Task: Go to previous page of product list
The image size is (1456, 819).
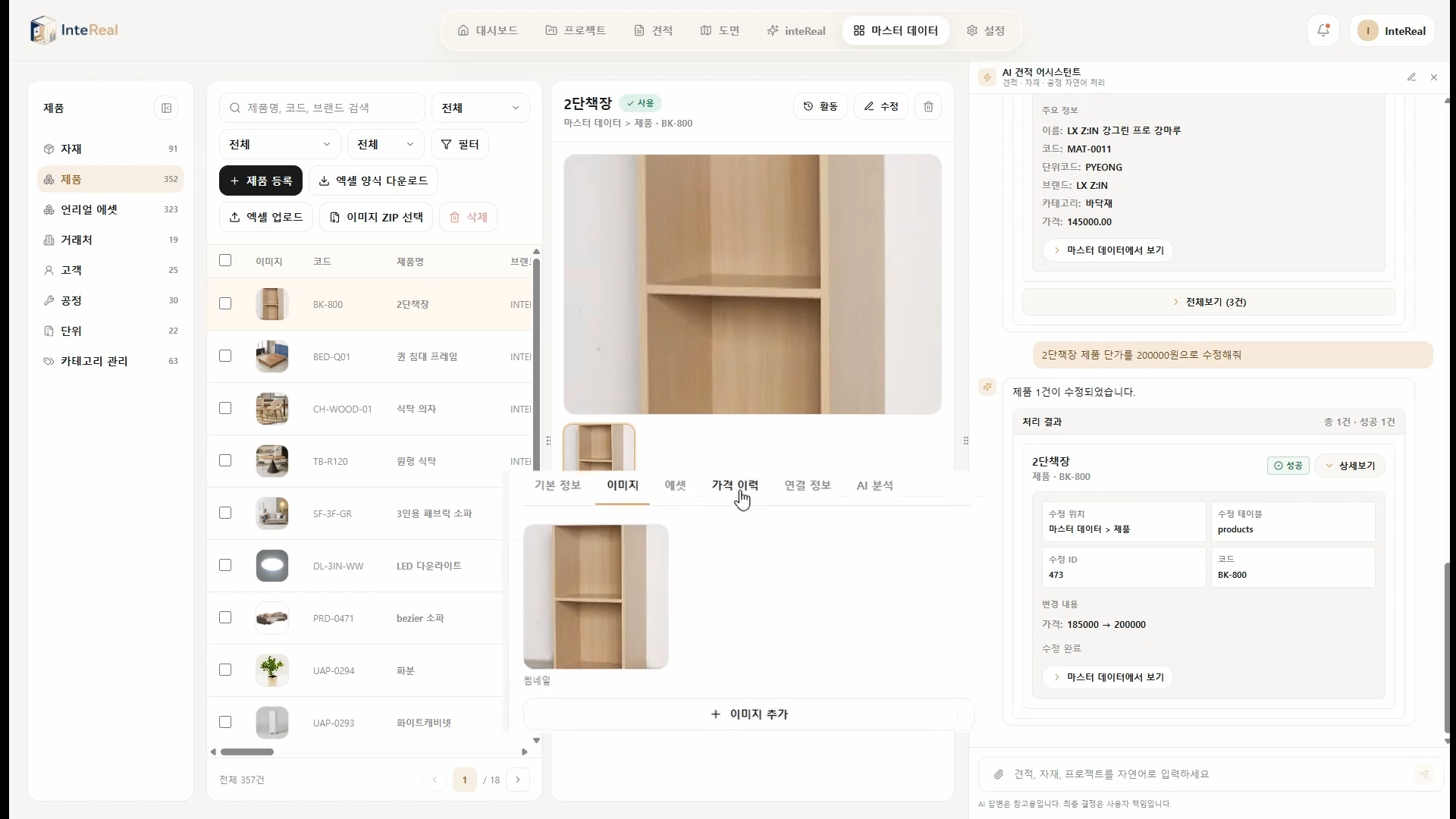Action: point(435,780)
